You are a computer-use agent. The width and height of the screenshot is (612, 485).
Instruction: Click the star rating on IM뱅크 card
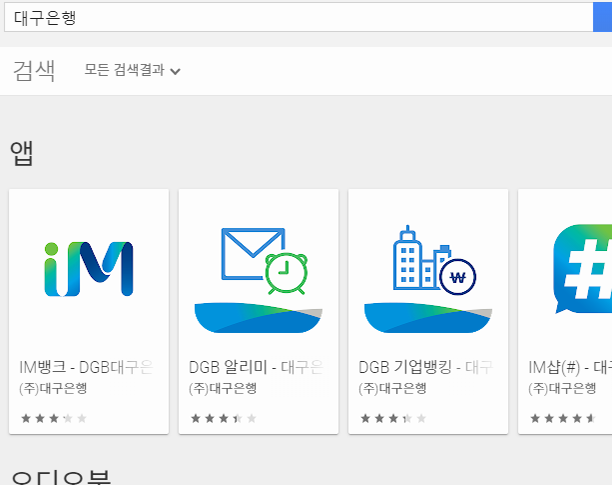click(54, 419)
